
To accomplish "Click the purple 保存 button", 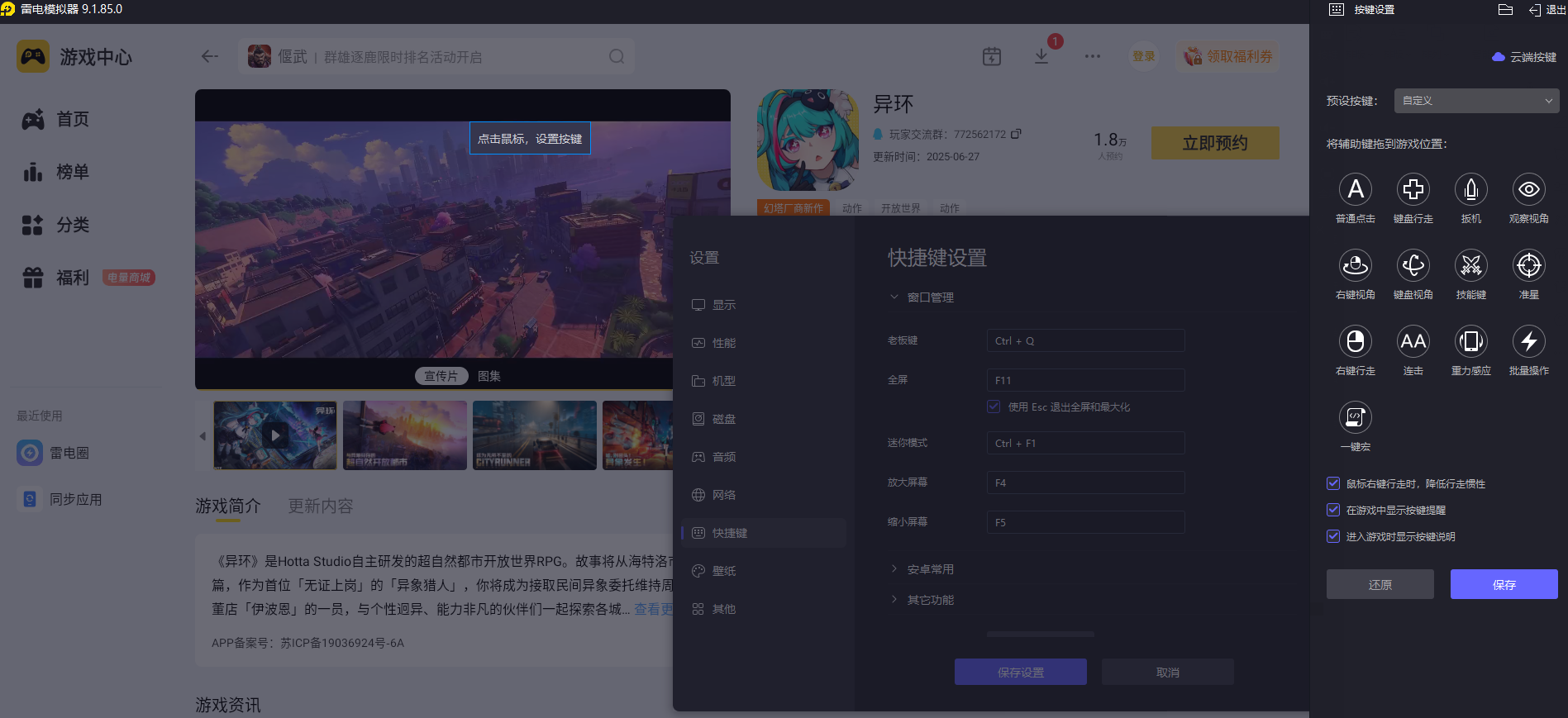I will pos(1504,584).
